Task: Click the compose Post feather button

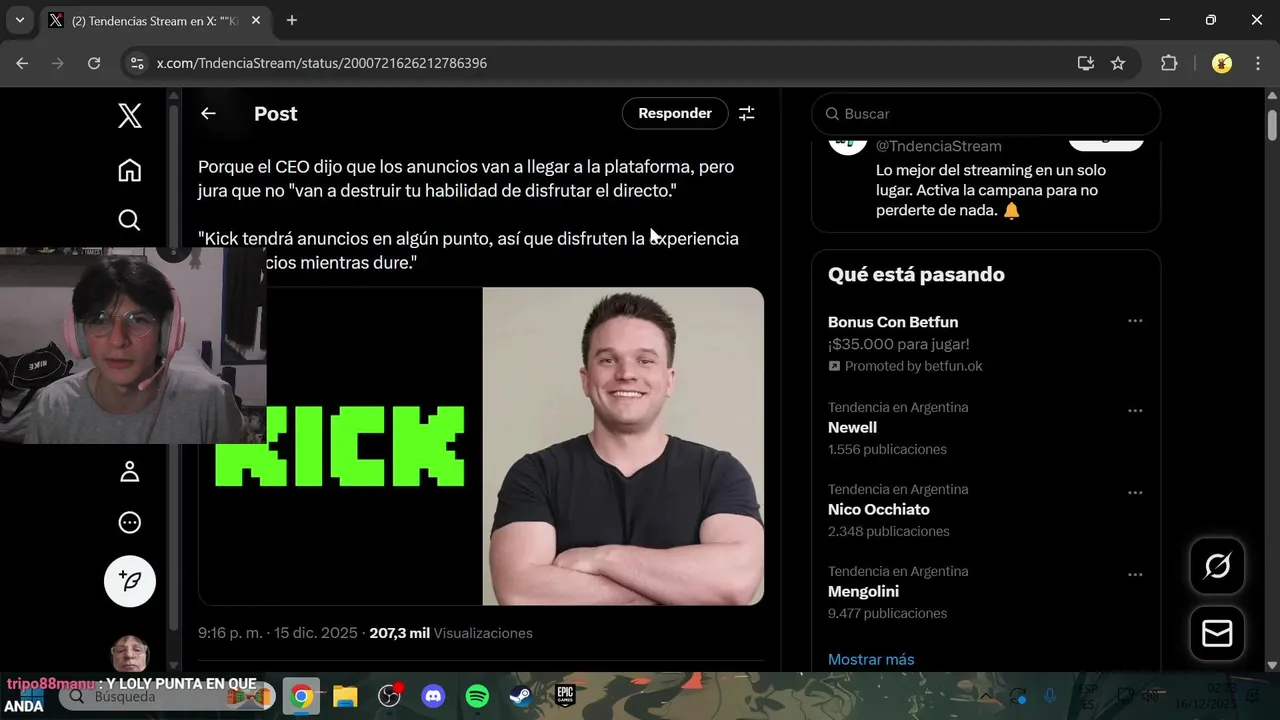Action: 130,581
